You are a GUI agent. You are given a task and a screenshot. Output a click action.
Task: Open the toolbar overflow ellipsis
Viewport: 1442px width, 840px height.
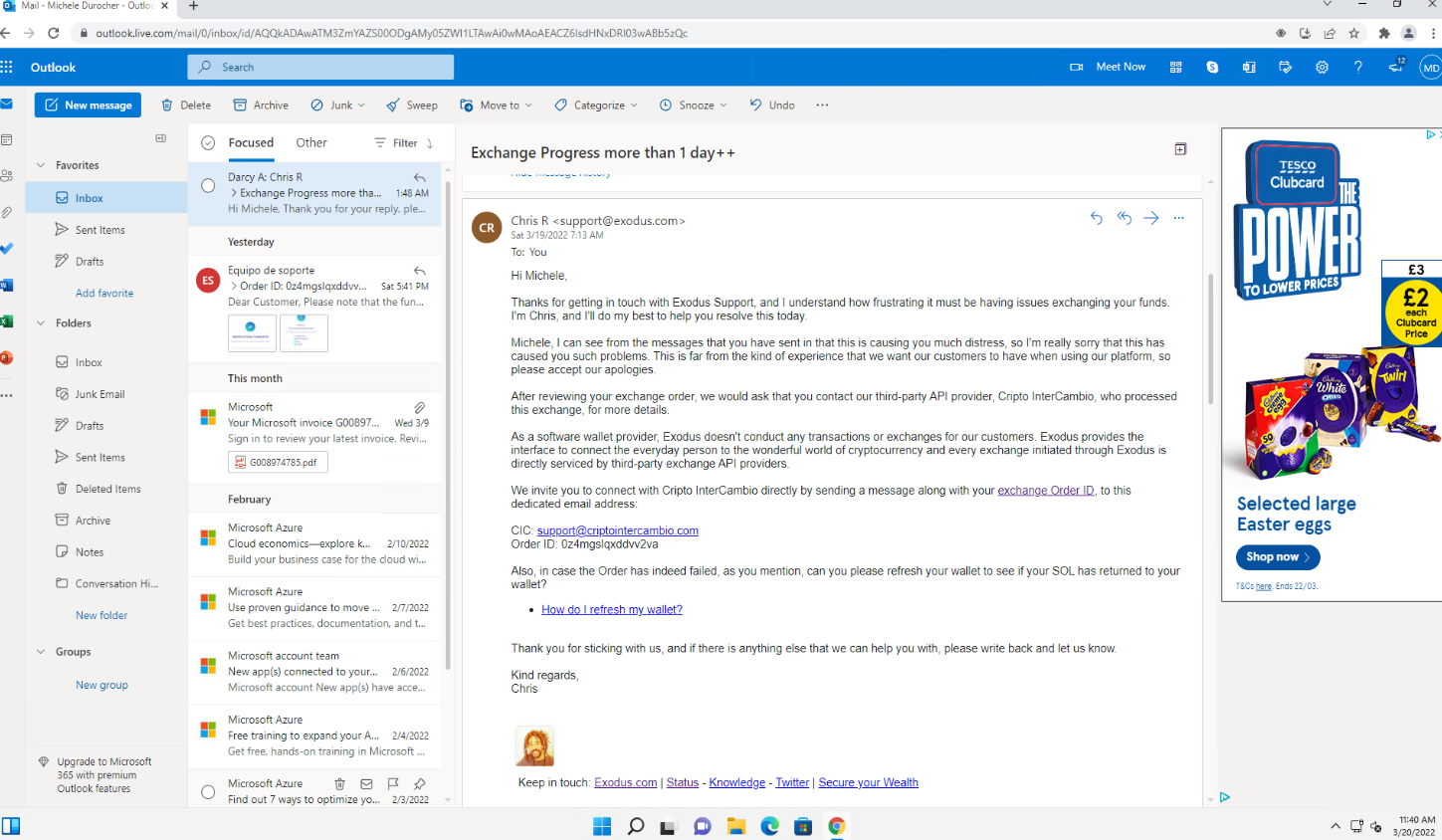pyautogui.click(x=822, y=105)
